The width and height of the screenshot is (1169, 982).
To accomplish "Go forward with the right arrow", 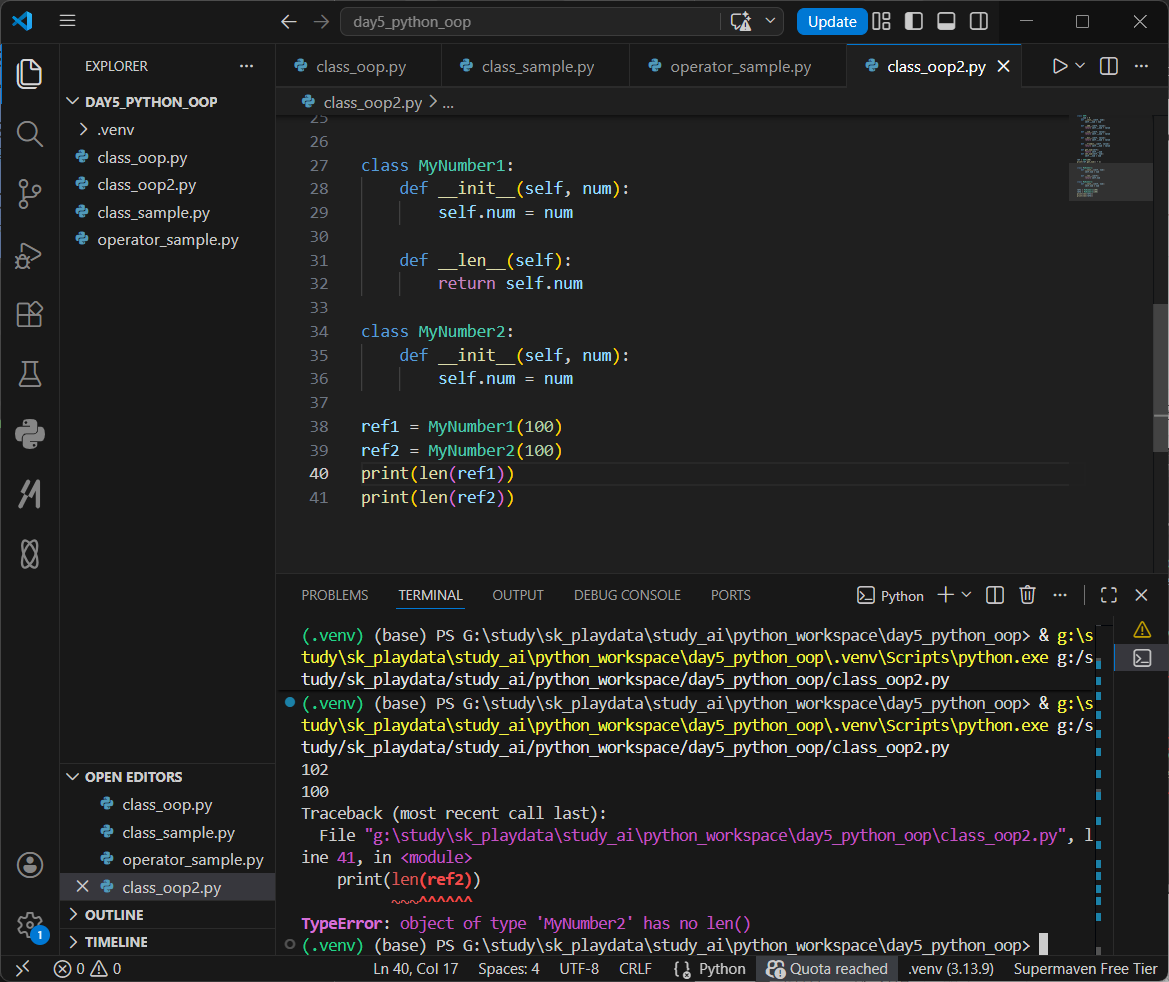I will tap(321, 22).
